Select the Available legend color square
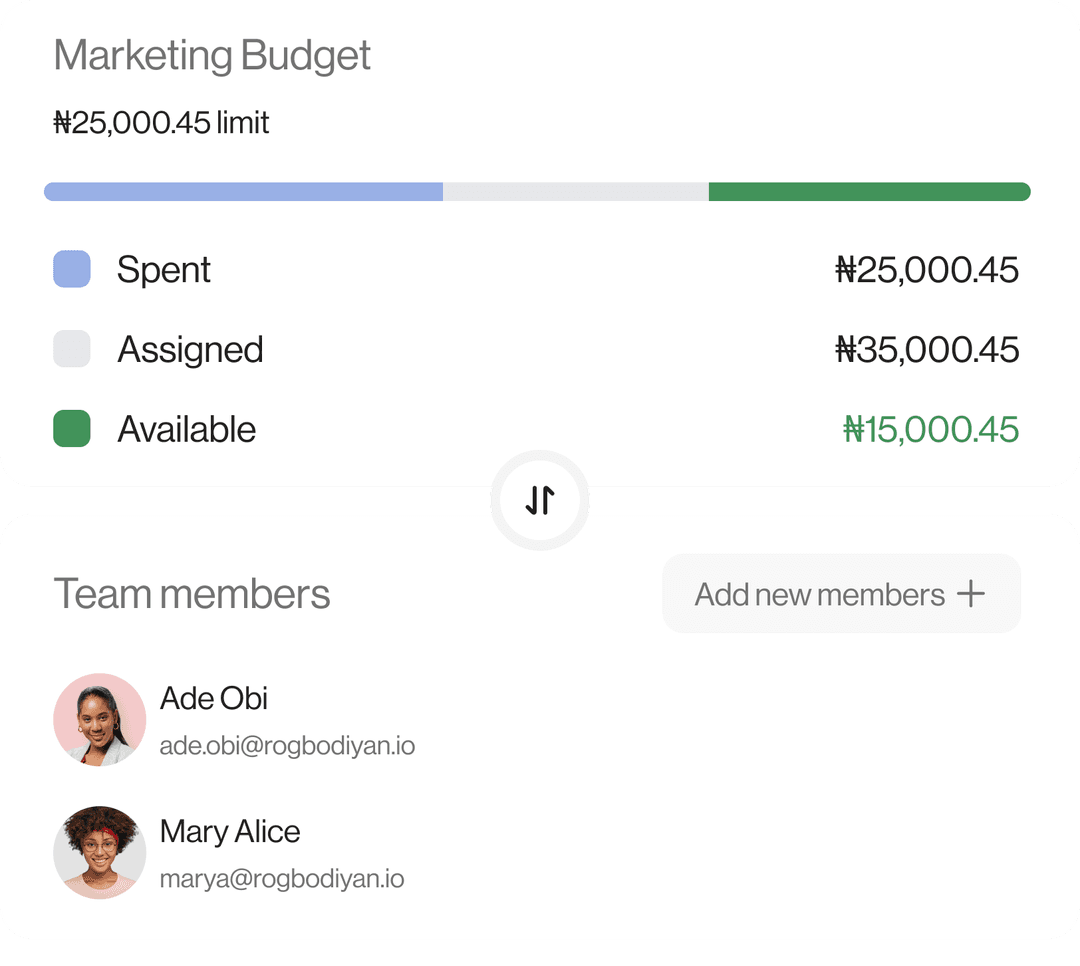The width and height of the screenshot is (1080, 966). pyautogui.click(x=71, y=429)
